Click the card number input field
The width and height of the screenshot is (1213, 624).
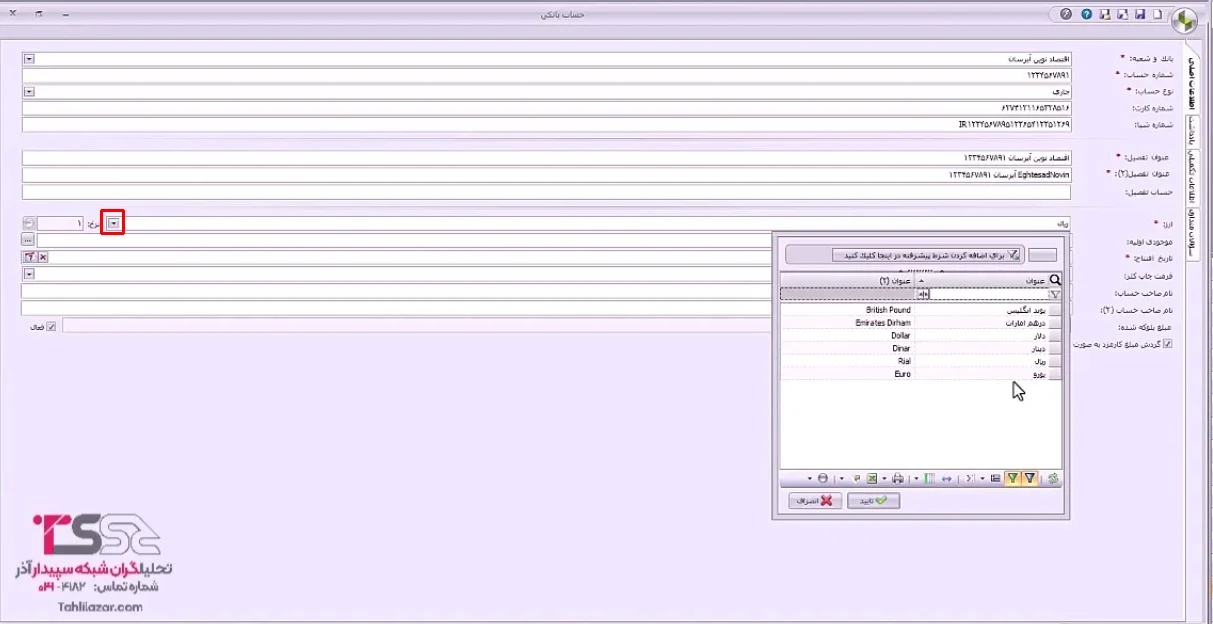tap(546, 107)
